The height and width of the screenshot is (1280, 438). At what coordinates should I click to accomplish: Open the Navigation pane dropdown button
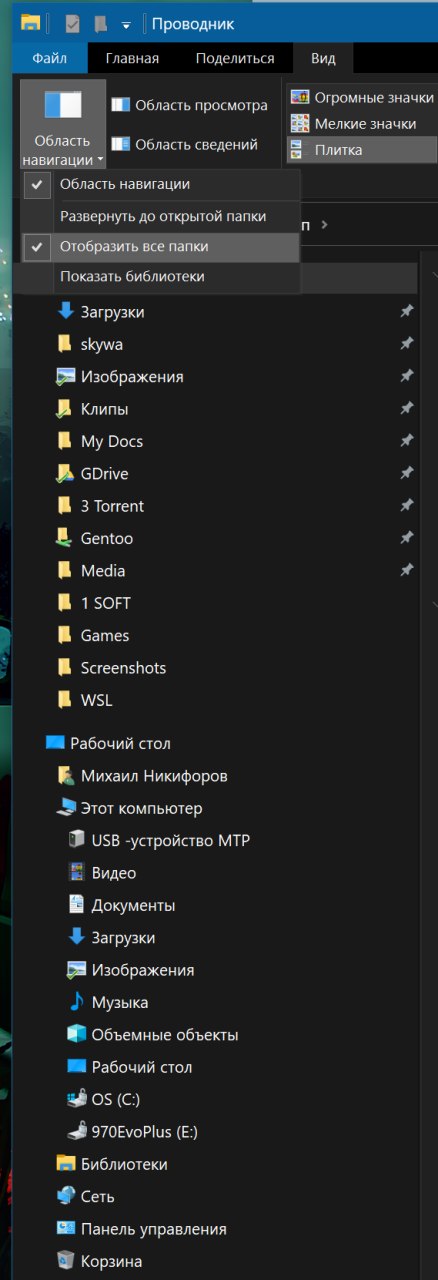62,125
